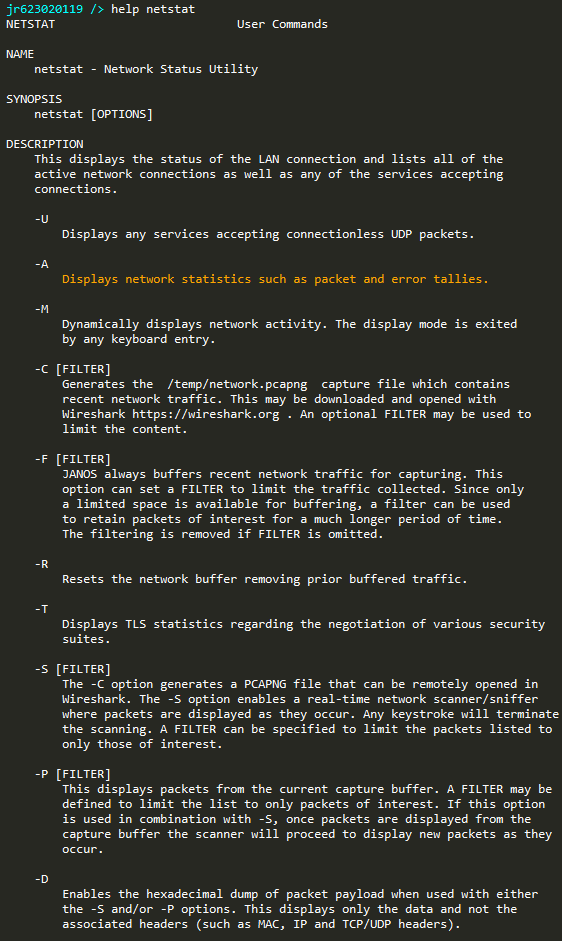Click the -U option label
Image resolution: width=562 pixels, height=941 pixels.
click(x=41, y=219)
